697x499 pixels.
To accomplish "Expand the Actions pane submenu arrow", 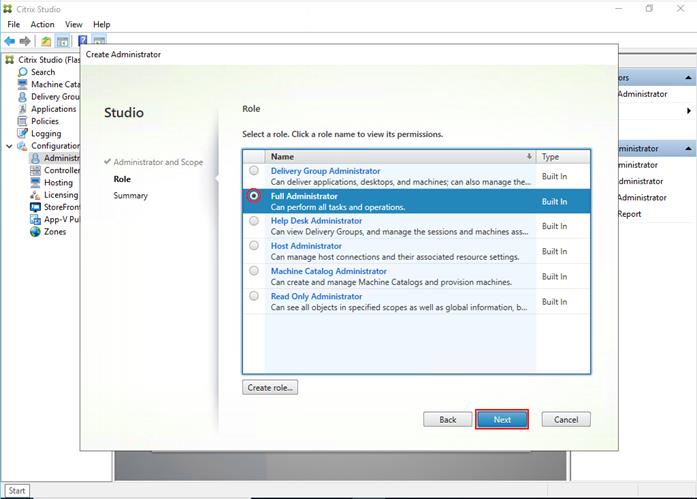I will coord(689,111).
